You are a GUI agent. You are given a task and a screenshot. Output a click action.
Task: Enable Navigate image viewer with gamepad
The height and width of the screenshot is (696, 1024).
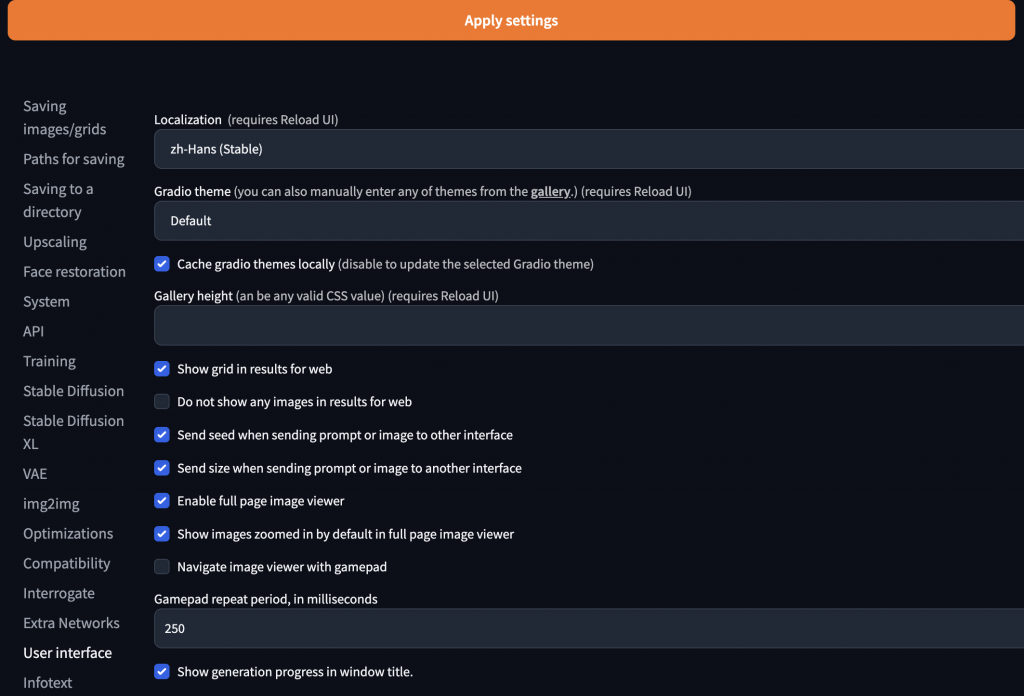click(162, 567)
